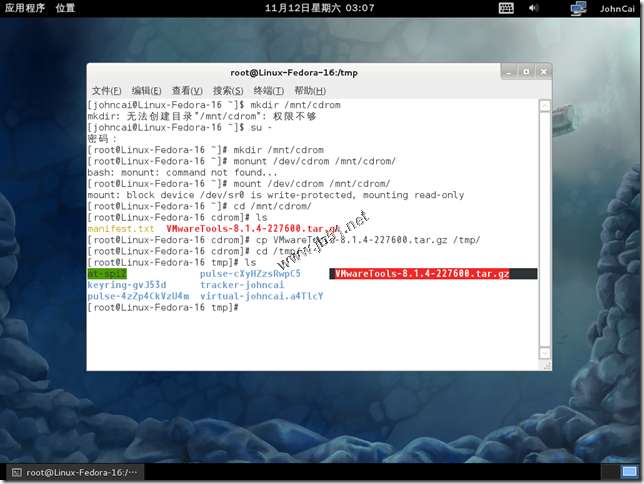Click the 密码: password prompt line
The image size is (644, 484).
pyautogui.click(x=102, y=139)
